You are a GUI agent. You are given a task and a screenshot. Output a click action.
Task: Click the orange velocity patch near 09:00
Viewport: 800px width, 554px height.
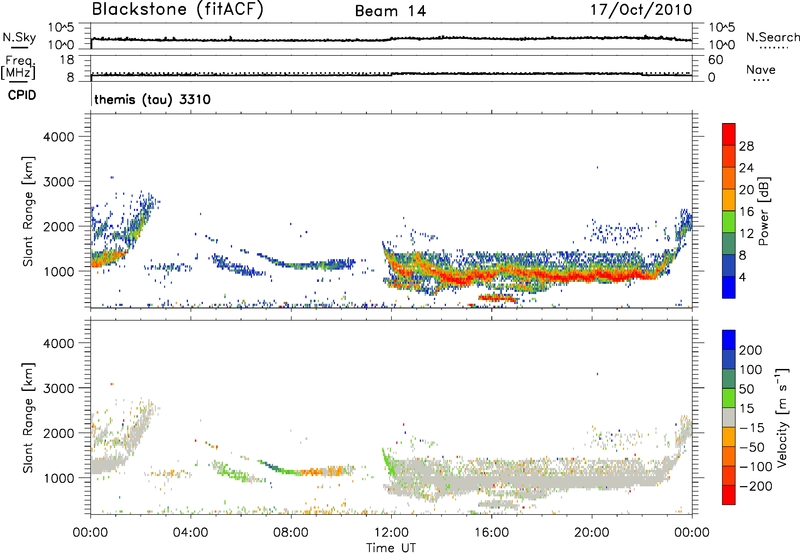click(321, 471)
